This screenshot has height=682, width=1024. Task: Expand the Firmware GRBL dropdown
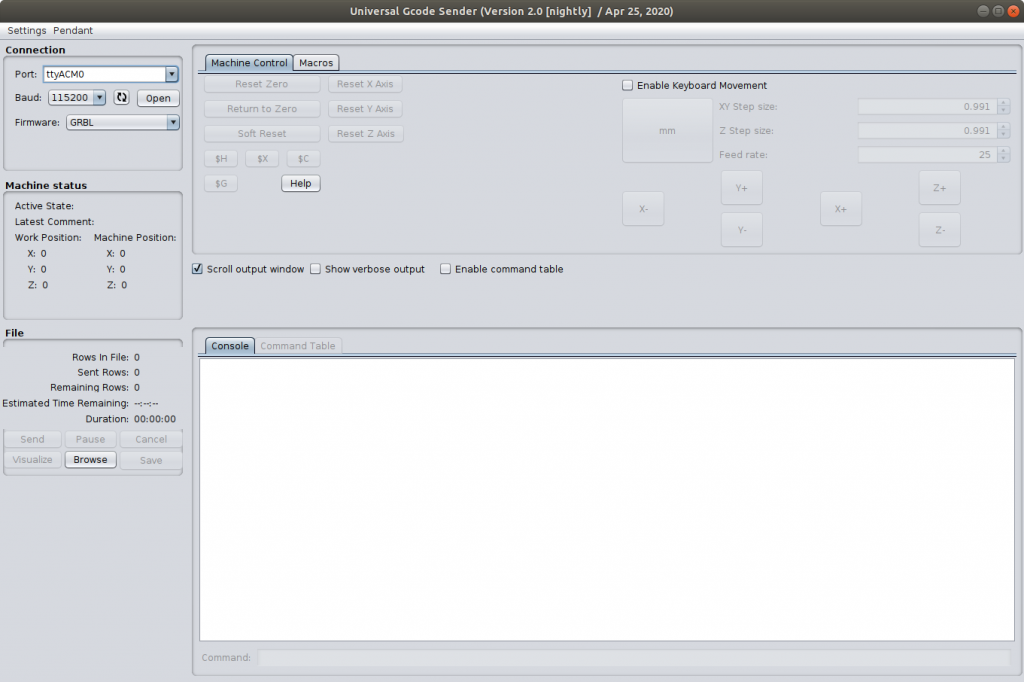(x=172, y=123)
